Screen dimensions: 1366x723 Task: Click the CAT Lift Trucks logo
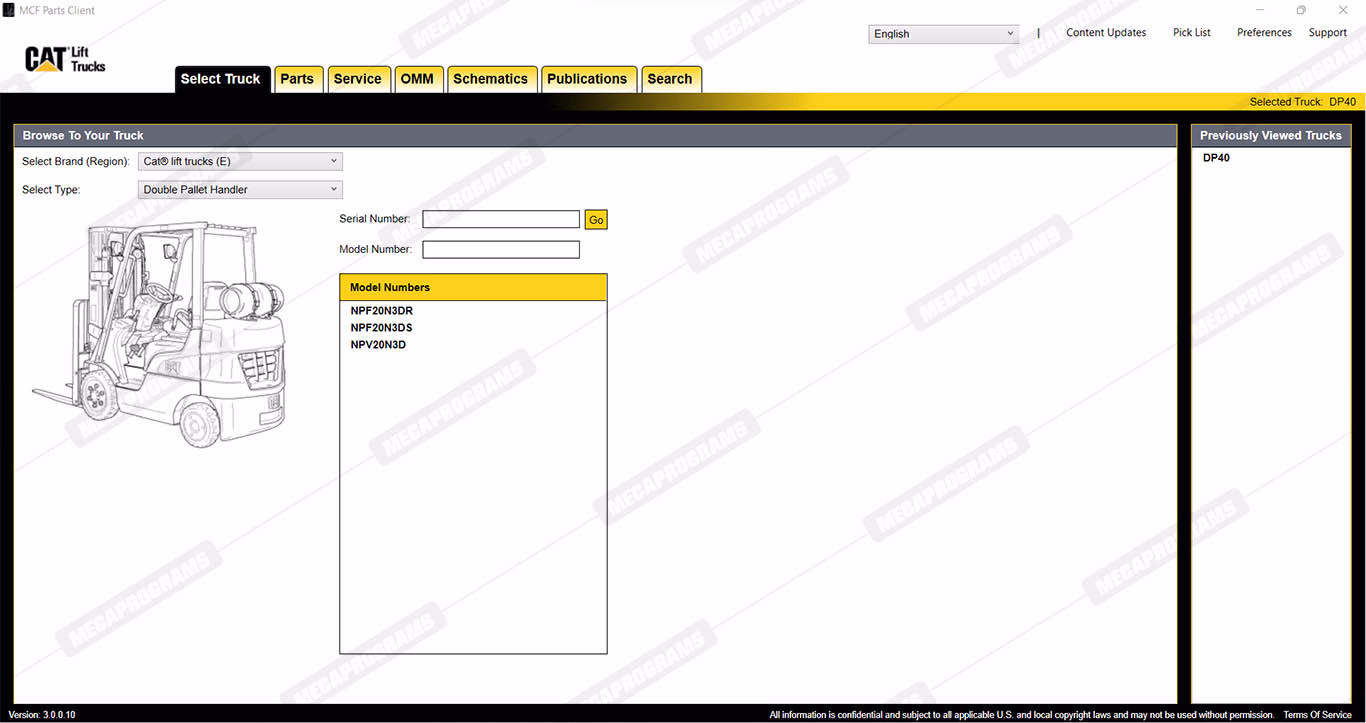(x=65, y=59)
